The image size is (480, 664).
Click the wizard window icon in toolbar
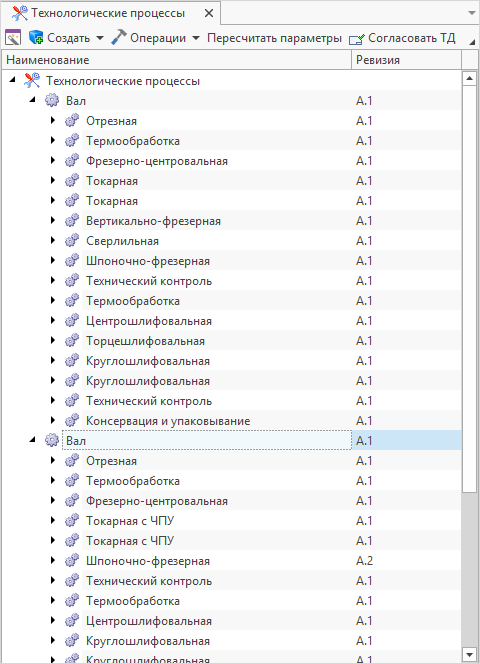[x=13, y=38]
